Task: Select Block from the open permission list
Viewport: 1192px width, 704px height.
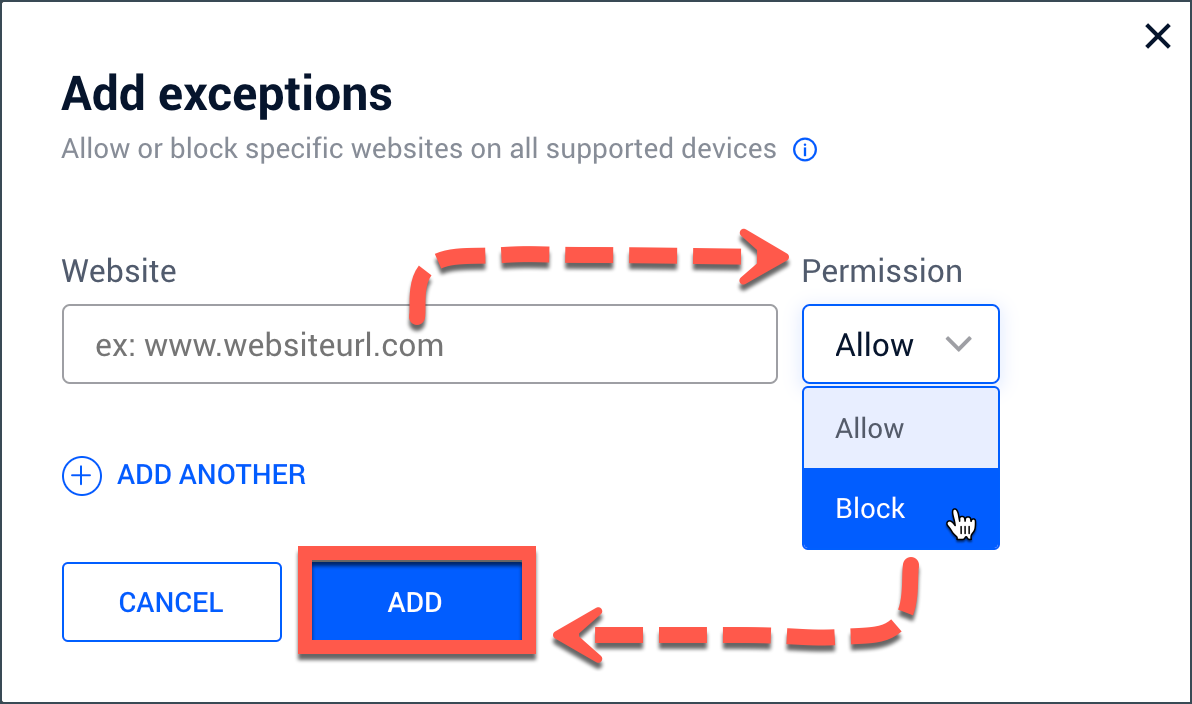Action: click(x=900, y=508)
